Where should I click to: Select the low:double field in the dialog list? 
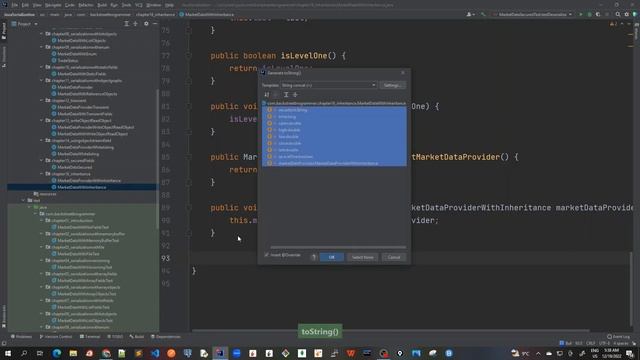point(334,136)
